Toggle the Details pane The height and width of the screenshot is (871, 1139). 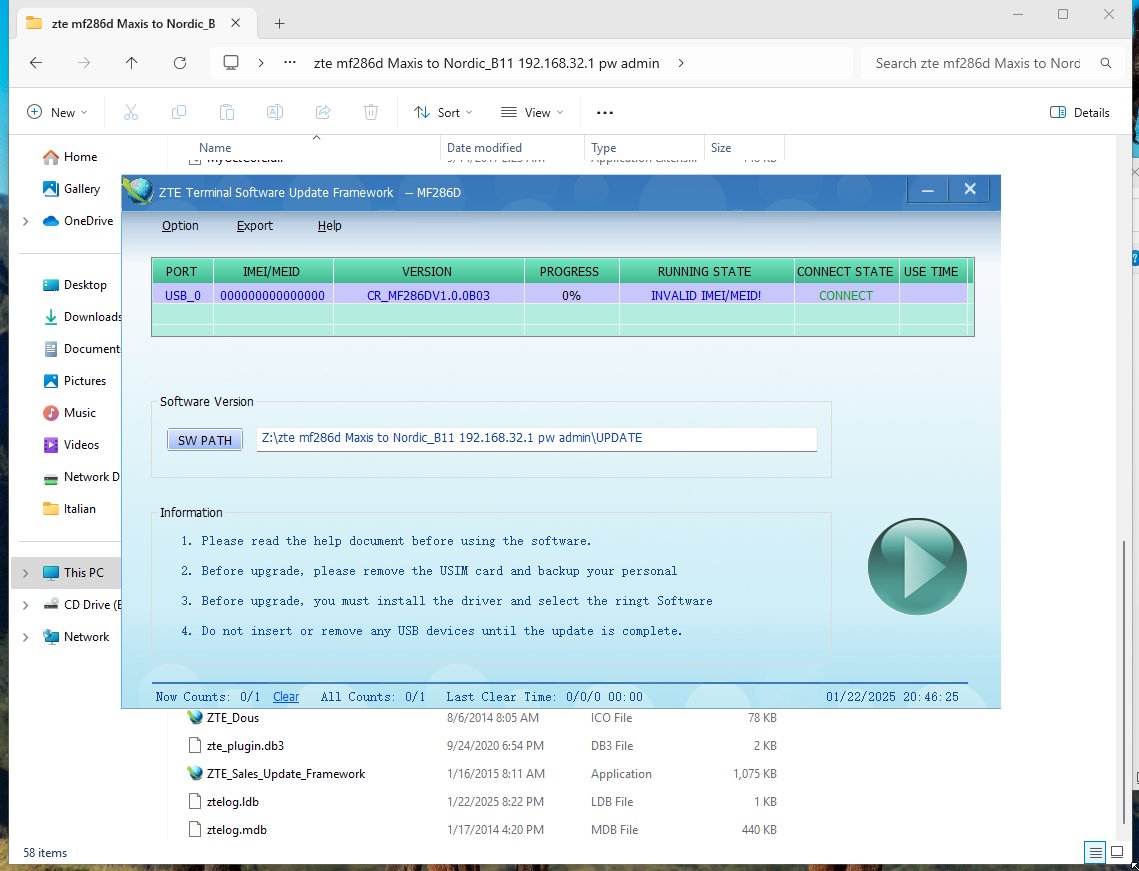pos(1080,113)
